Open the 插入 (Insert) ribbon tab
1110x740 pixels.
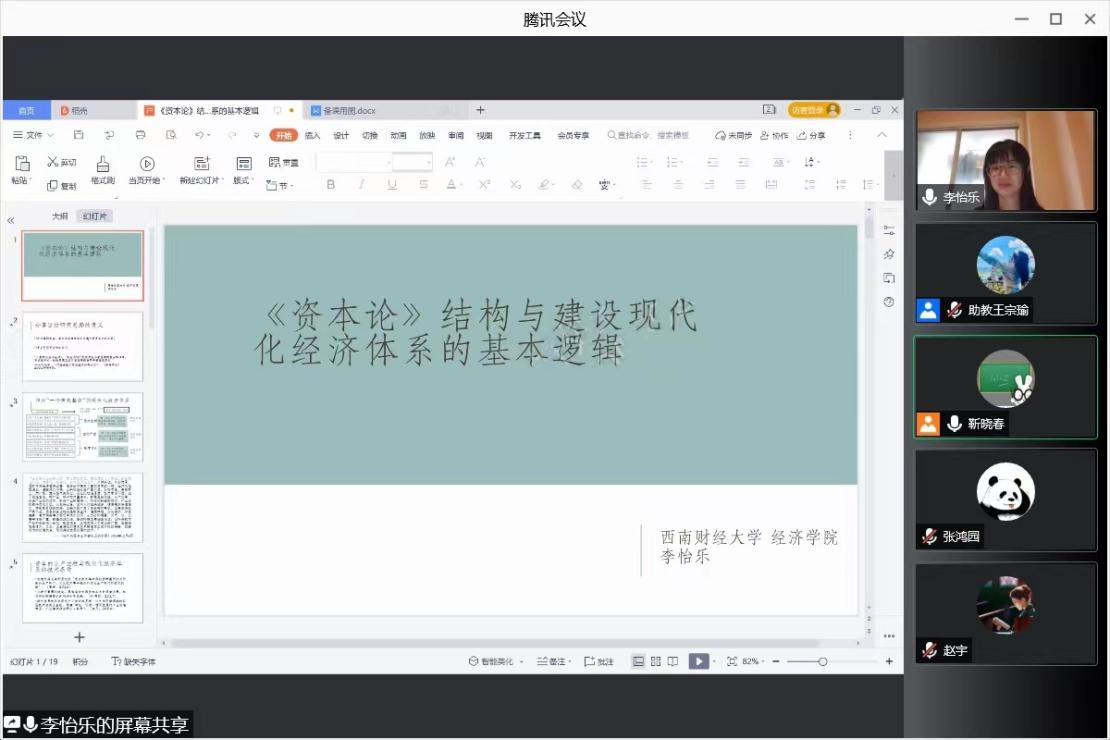click(x=313, y=135)
